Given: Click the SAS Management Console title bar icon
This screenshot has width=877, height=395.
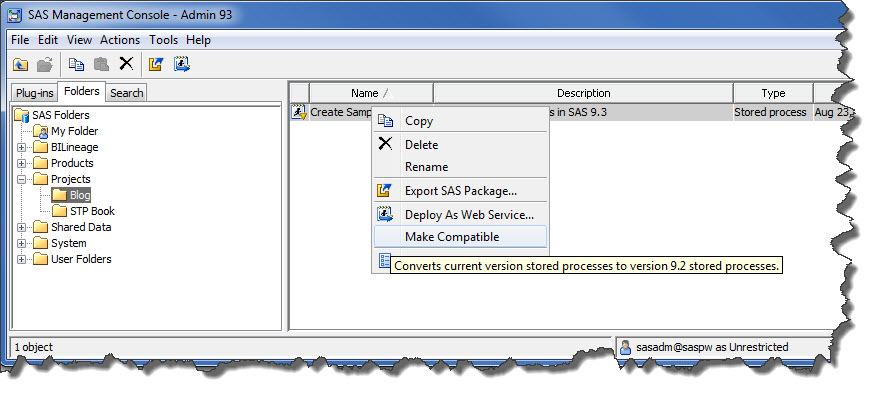Looking at the screenshot, I should point(15,15).
